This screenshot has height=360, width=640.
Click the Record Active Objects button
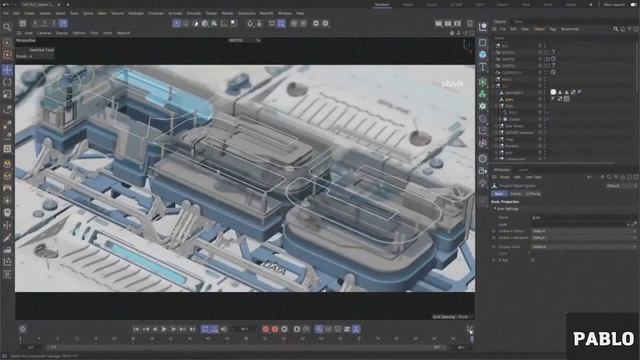tap(266, 329)
